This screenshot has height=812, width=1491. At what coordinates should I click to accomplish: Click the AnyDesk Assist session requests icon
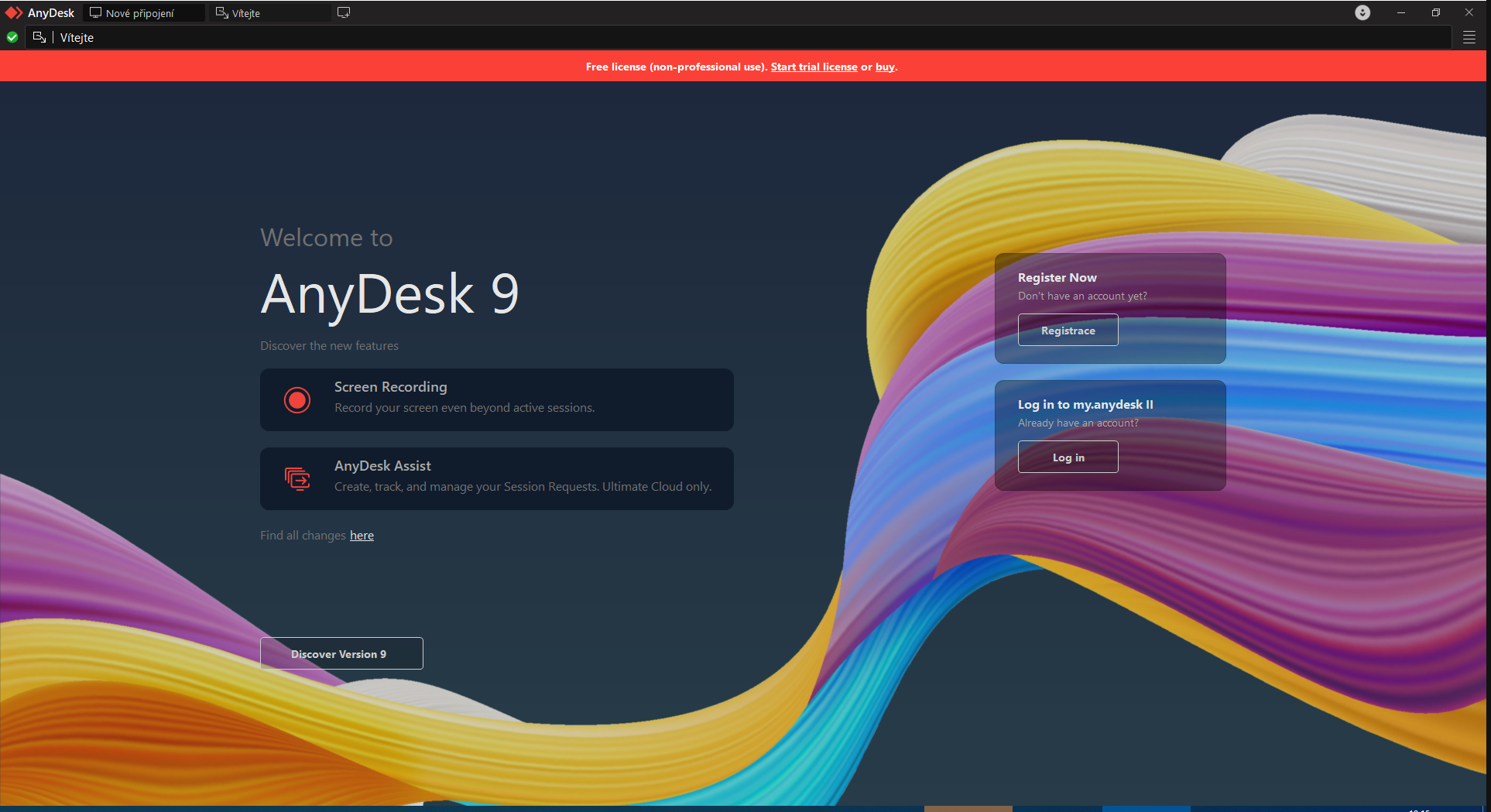[x=297, y=478]
